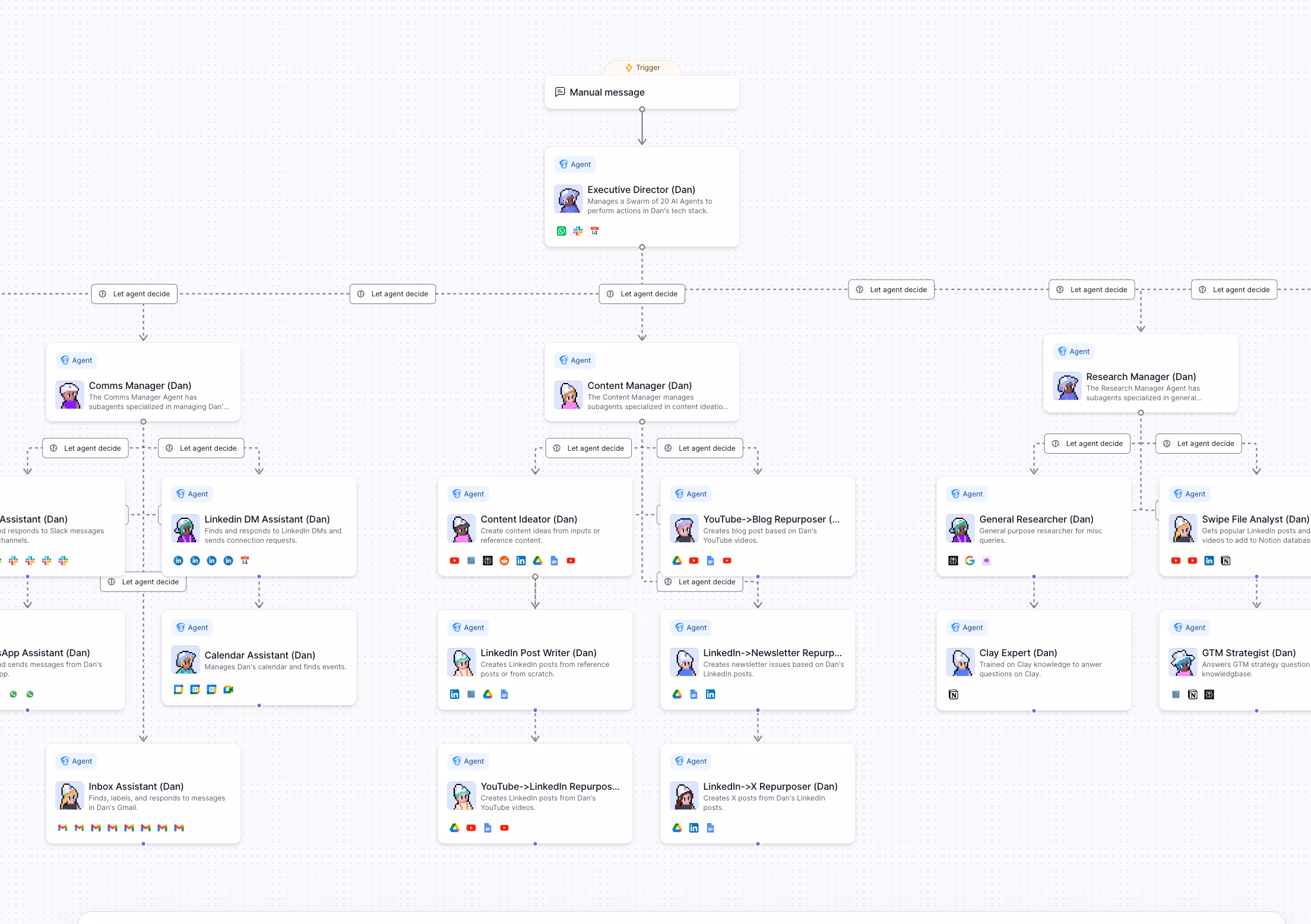
Task: Click the Agent badge on Research Manager card
Action: pyautogui.click(x=1073, y=352)
